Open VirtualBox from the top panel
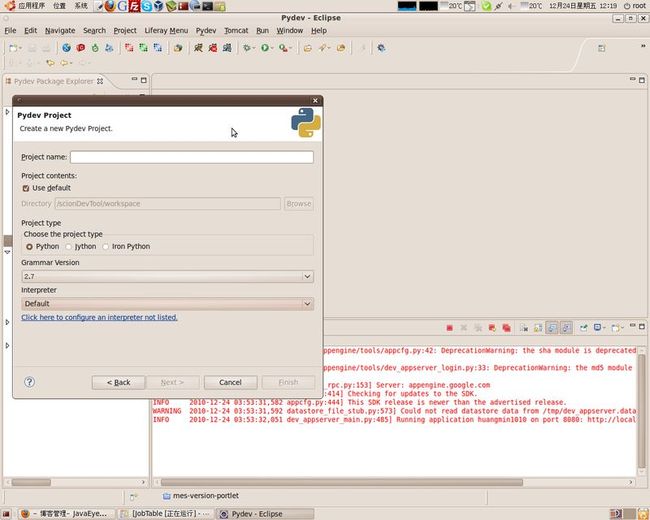The height and width of the screenshot is (520, 650). (158, 6)
